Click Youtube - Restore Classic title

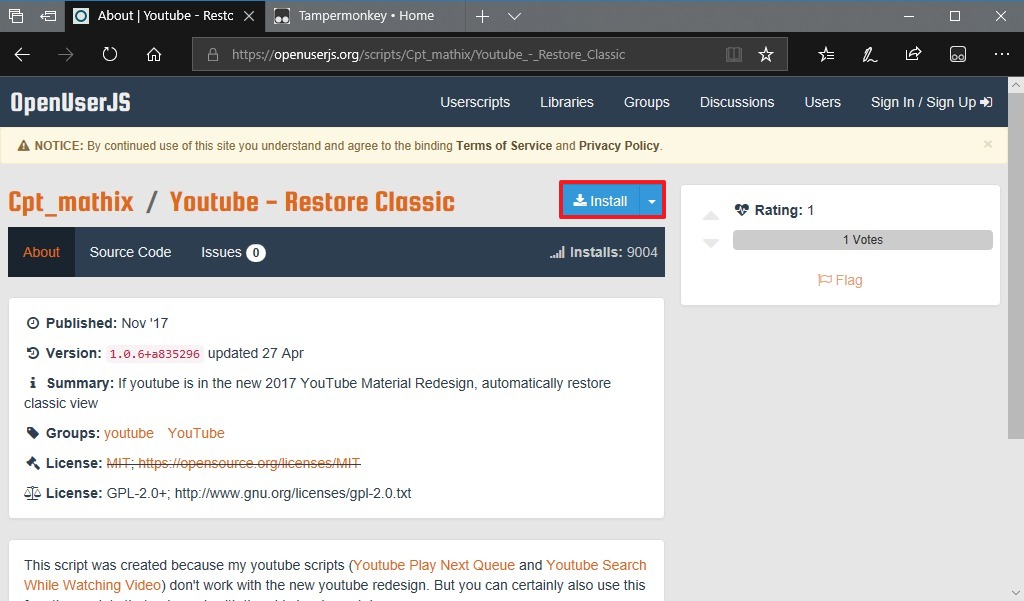click(312, 202)
